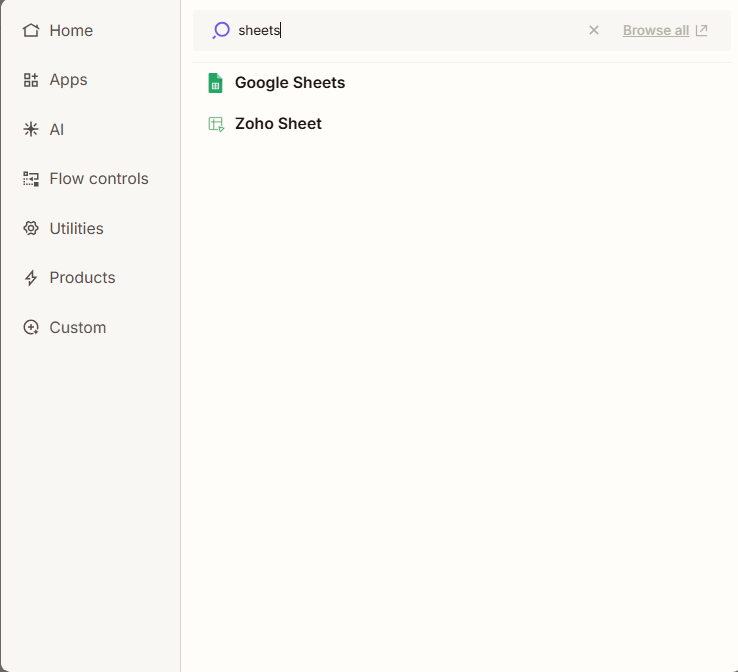Screen dimensions: 738x672
Task: Click the Products lightning bolt icon
Action: pos(31,278)
